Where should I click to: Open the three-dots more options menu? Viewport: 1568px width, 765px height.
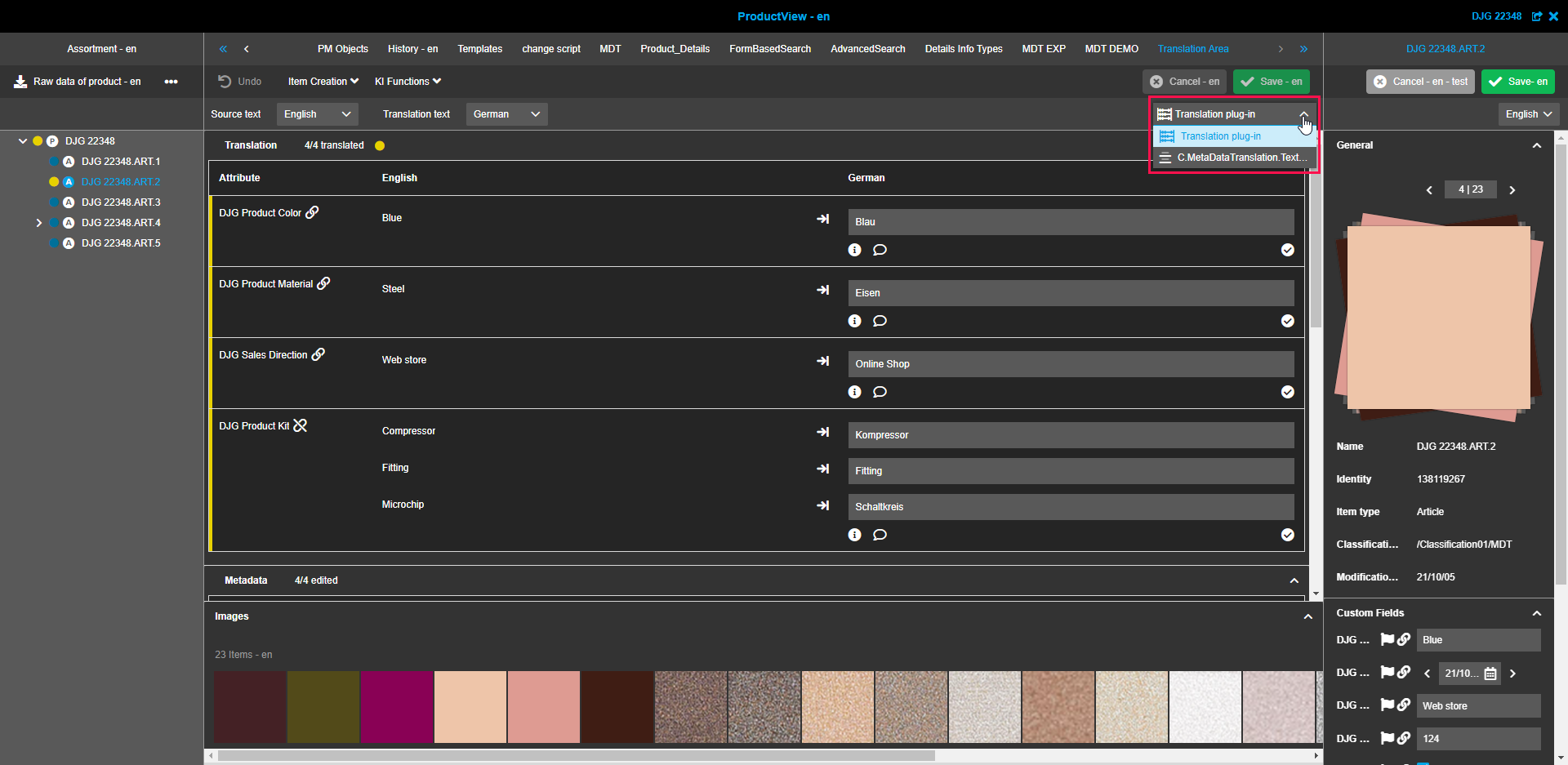171,82
